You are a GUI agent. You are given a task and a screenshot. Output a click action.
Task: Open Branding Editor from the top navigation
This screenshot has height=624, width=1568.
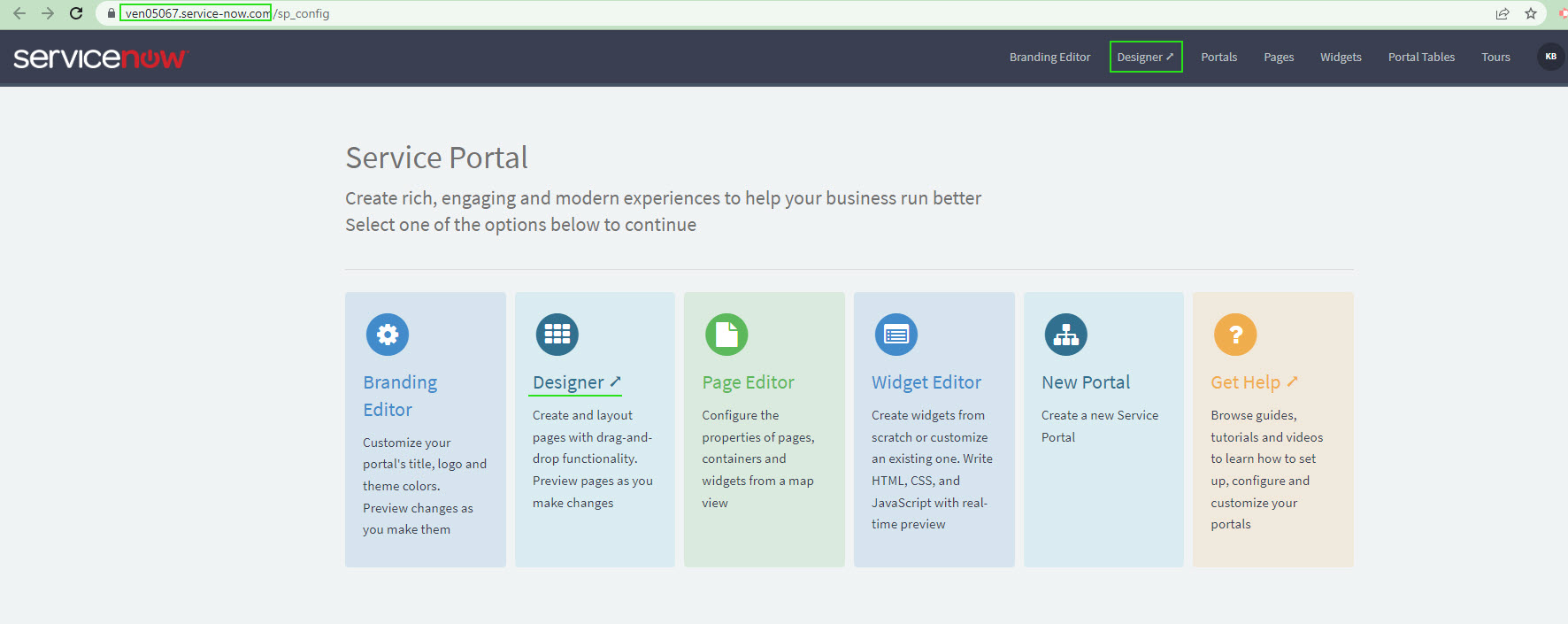1049,57
